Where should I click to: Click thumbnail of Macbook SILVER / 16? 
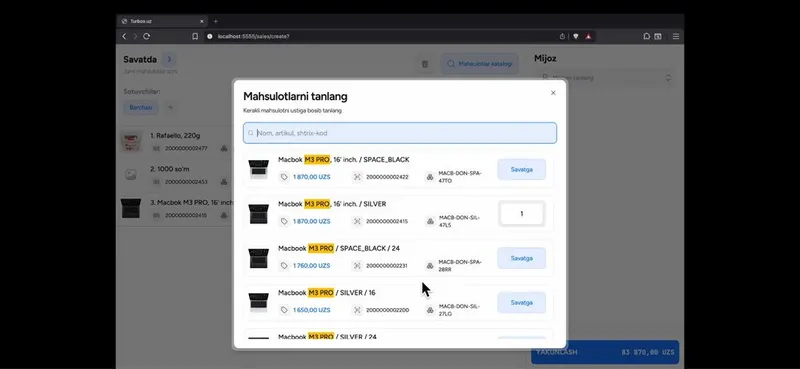point(259,303)
